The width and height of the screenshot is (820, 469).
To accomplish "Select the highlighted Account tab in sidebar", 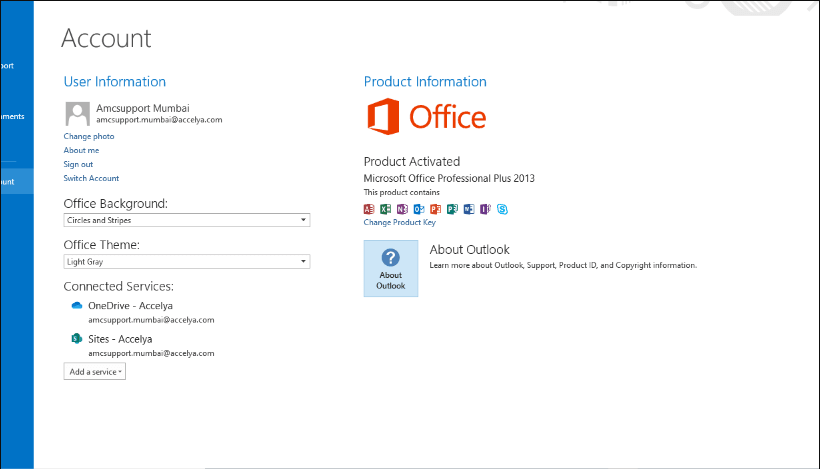I will (x=16, y=181).
